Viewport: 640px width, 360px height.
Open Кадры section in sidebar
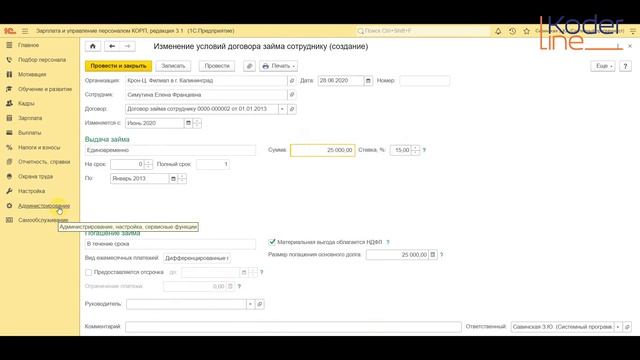[26, 104]
